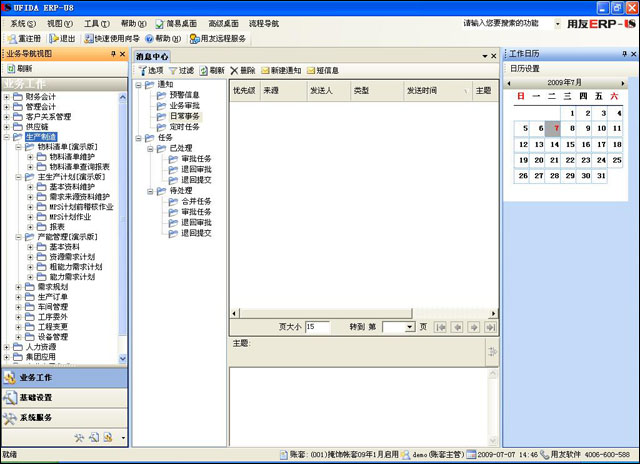Go to first page of message list
The image size is (640, 464).
tap(440, 327)
